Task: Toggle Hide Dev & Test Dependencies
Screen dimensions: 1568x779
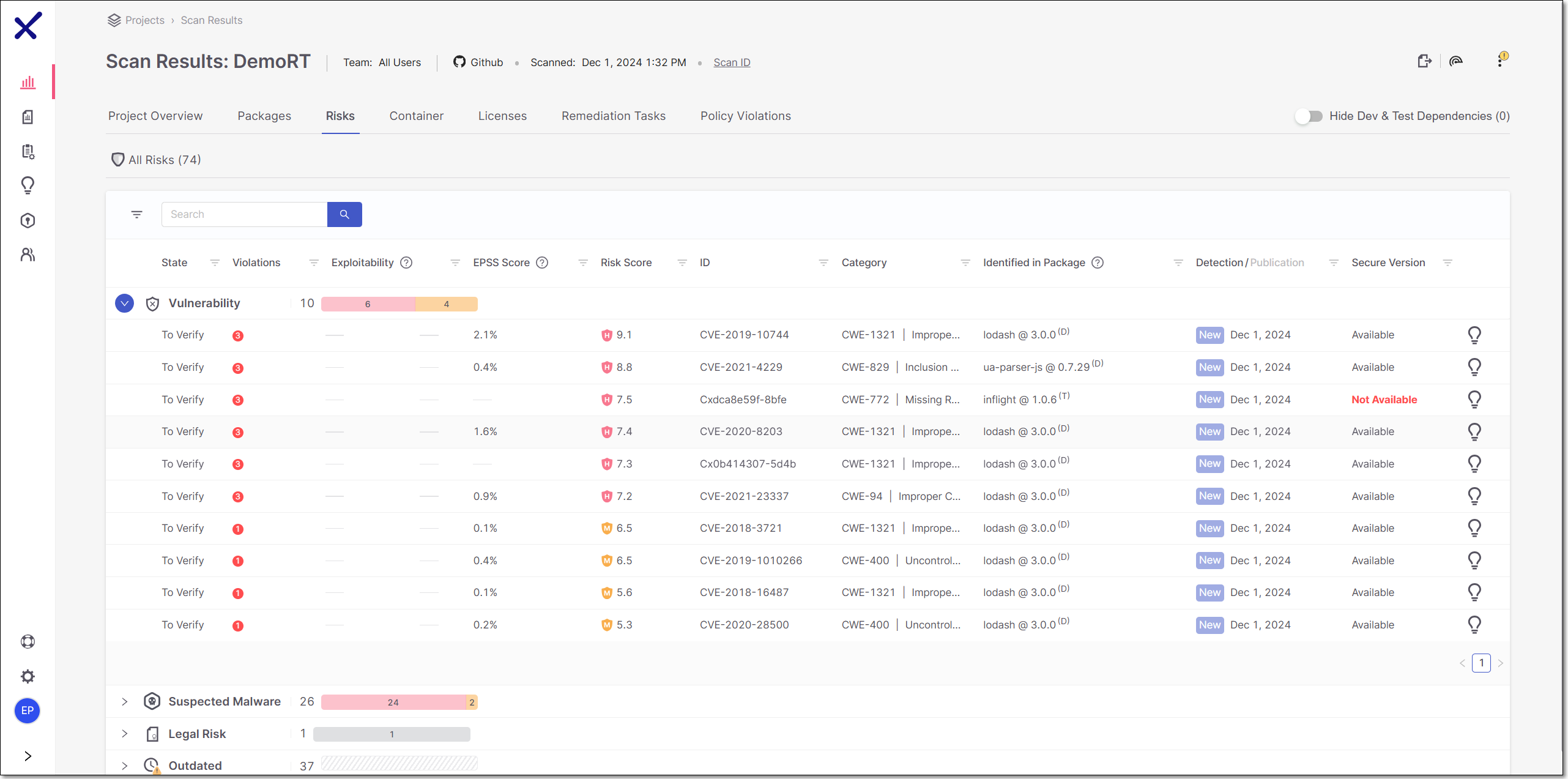Action: [1309, 116]
